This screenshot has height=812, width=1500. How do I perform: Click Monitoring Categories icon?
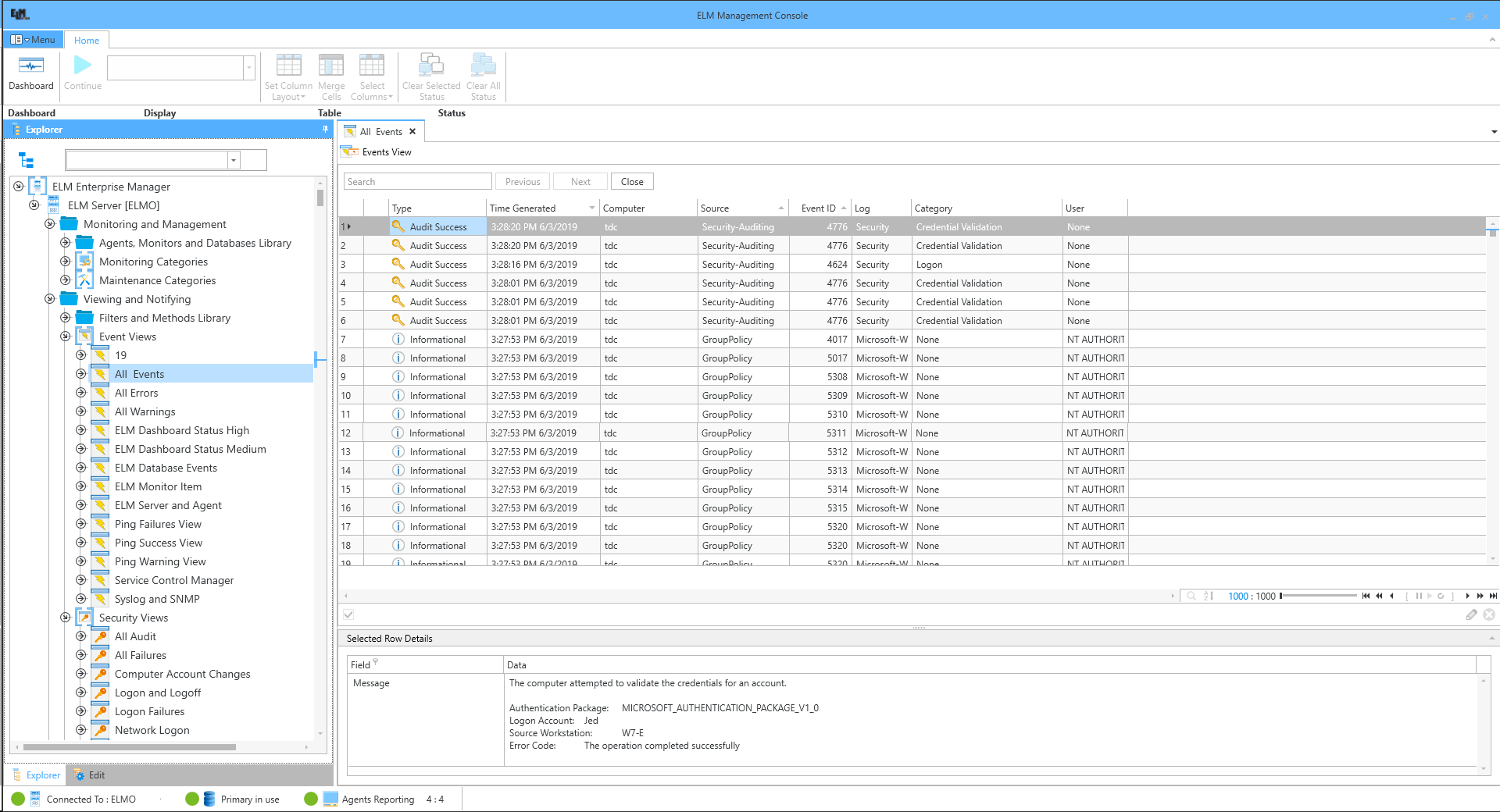(84, 262)
